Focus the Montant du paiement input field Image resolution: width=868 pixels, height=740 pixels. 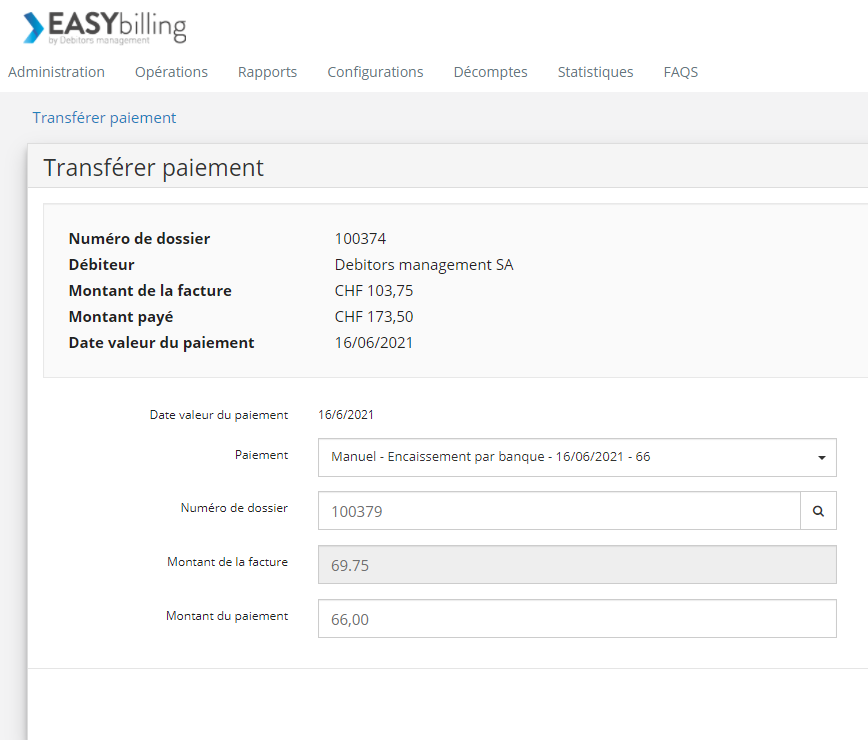click(577, 619)
